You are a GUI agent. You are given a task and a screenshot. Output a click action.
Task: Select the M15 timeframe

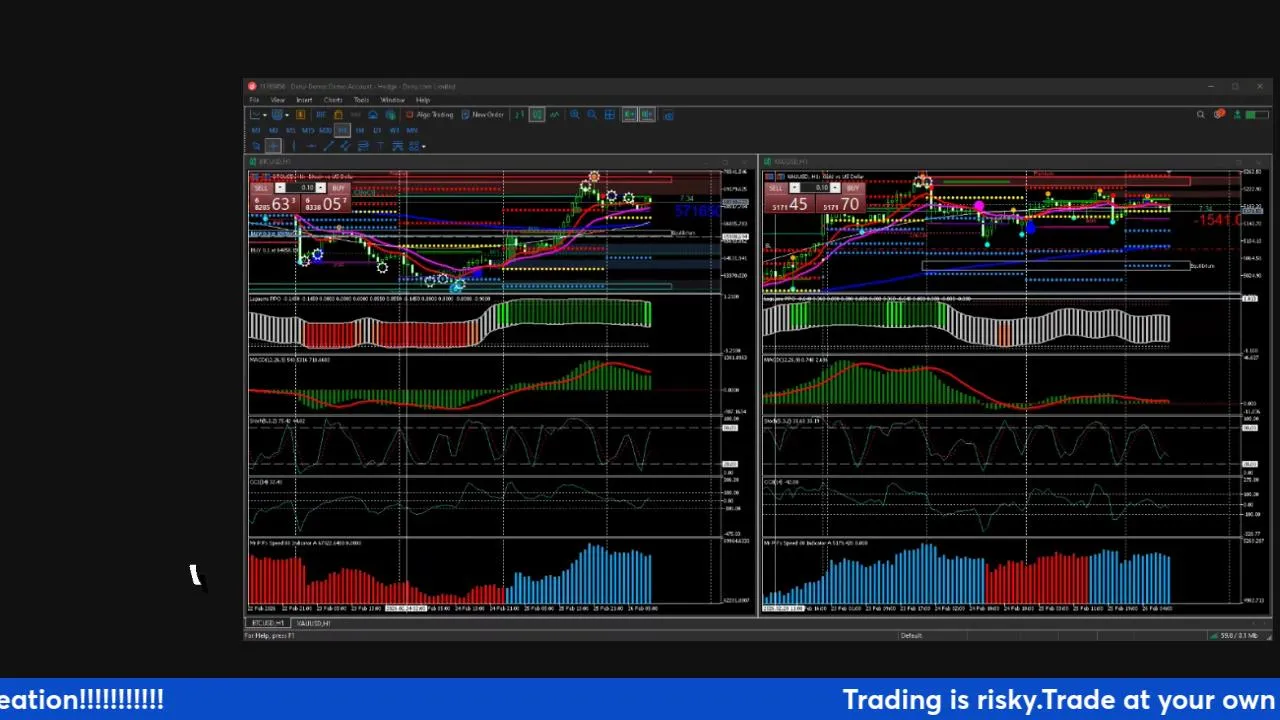pyautogui.click(x=308, y=130)
